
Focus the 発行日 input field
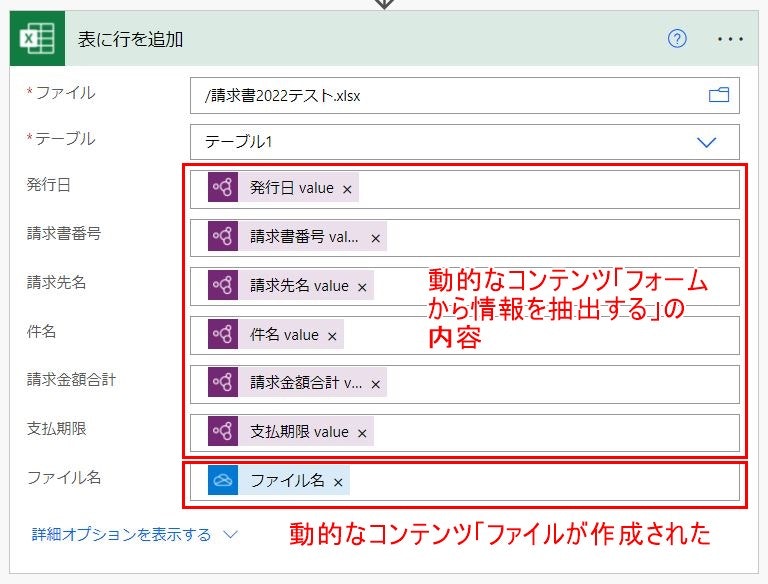[x=464, y=189]
